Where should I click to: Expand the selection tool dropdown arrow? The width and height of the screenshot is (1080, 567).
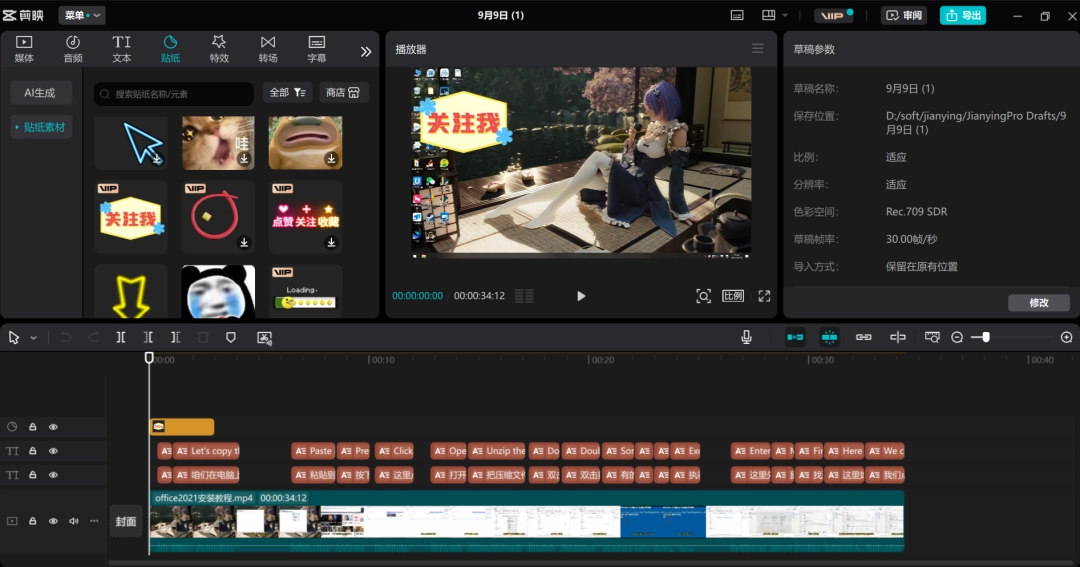33,338
